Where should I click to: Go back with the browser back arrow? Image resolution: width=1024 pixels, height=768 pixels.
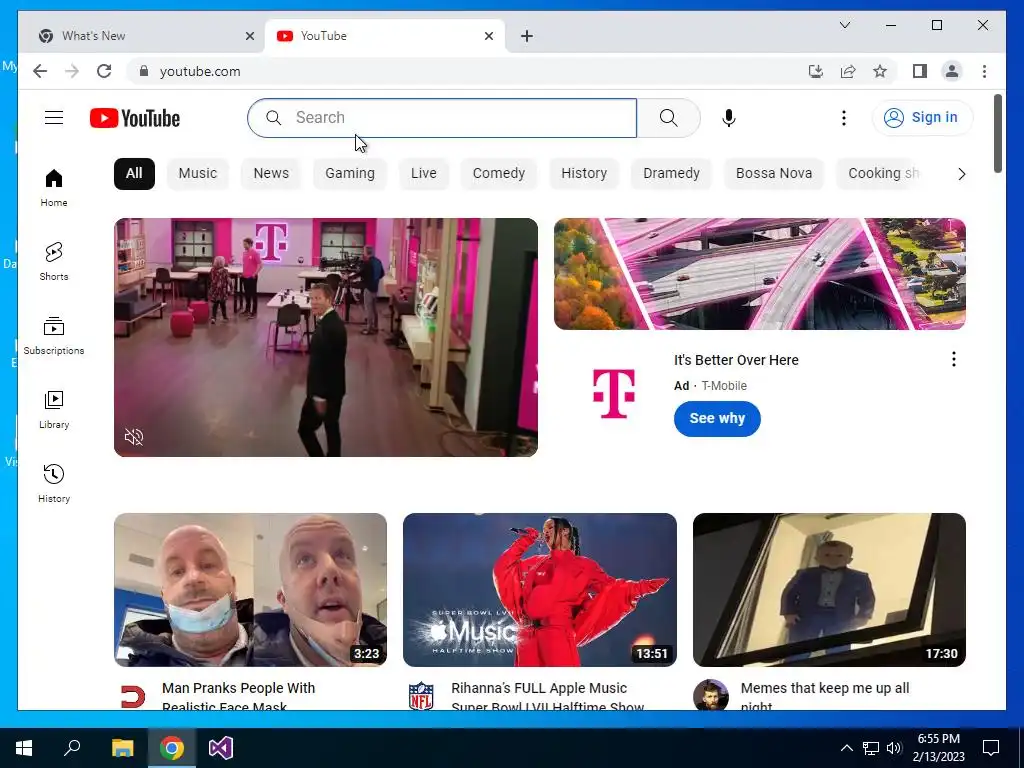40,71
